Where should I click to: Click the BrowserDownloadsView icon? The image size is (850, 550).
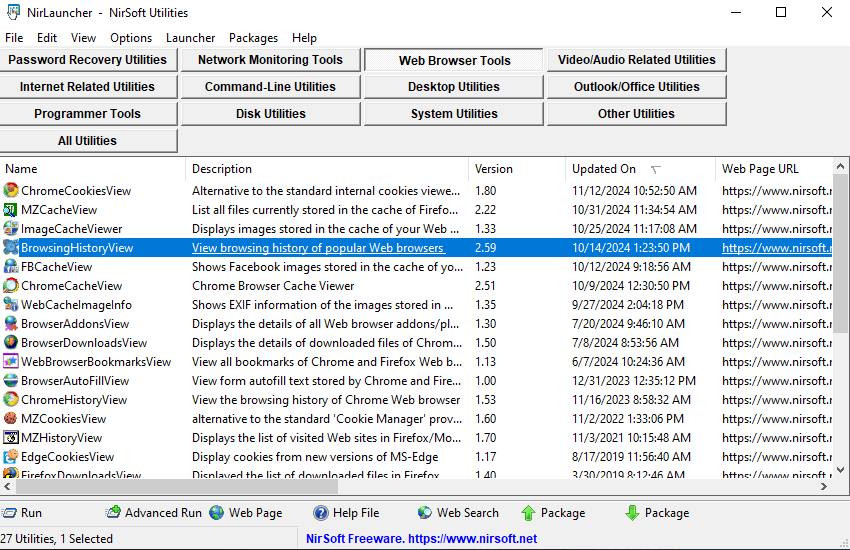click(10, 342)
